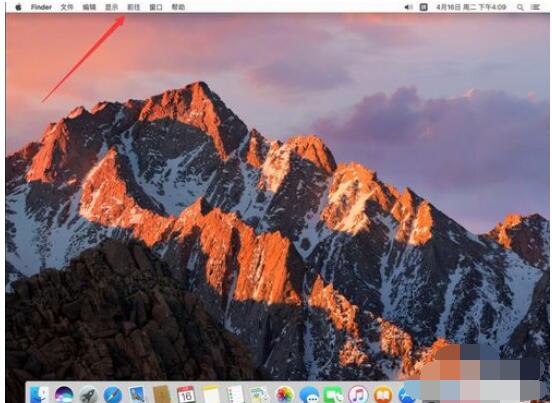
Task: Open Notification Center list icon
Action: tap(536, 7)
